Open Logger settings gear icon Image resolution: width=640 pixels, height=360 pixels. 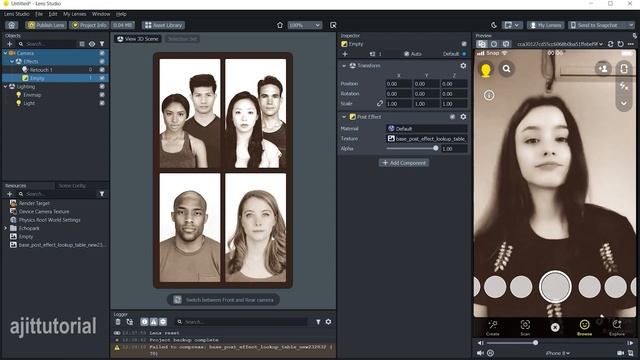pos(328,322)
